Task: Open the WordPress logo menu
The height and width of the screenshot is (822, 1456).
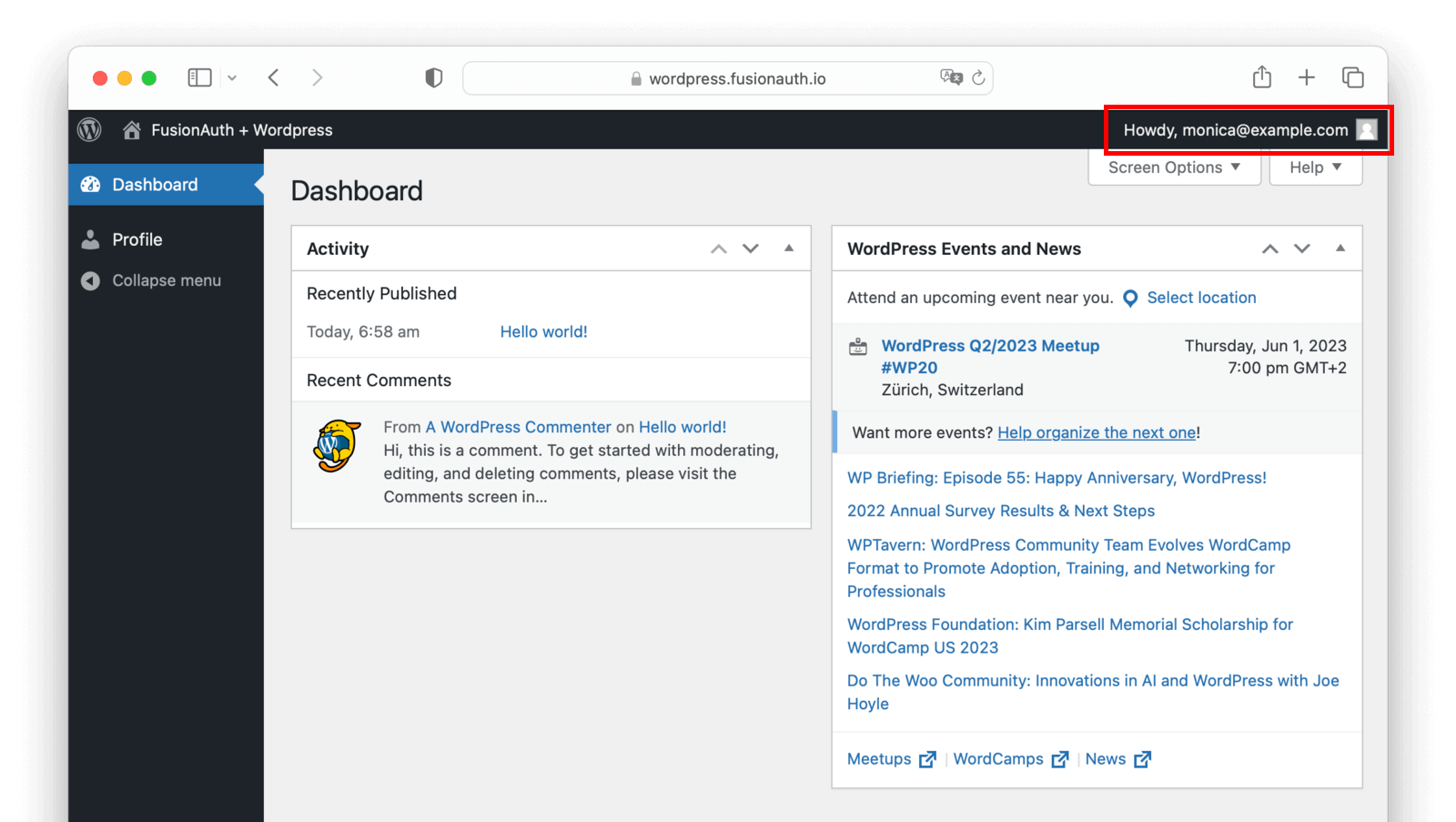Action: tap(89, 130)
